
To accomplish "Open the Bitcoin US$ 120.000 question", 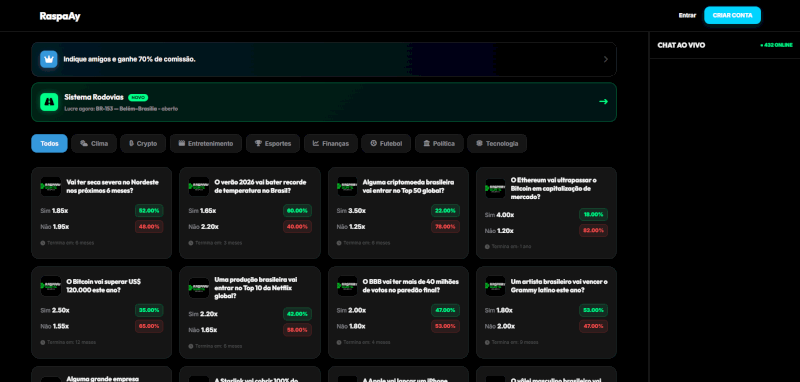I will pos(104,286).
